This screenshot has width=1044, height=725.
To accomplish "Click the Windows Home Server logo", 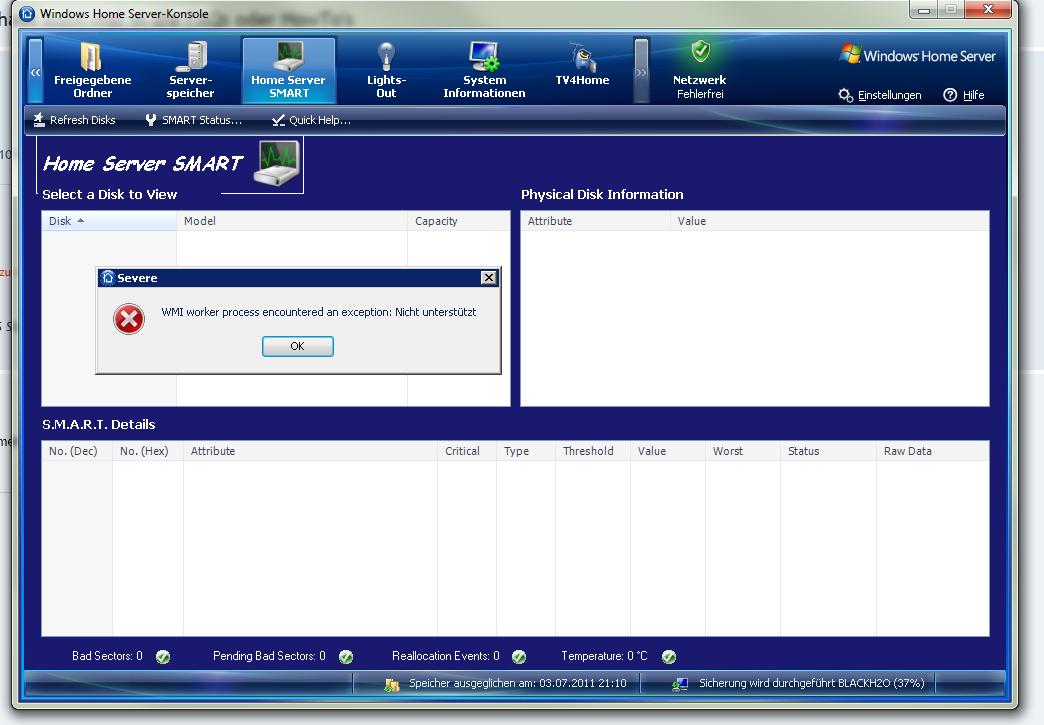I will tap(918, 55).
